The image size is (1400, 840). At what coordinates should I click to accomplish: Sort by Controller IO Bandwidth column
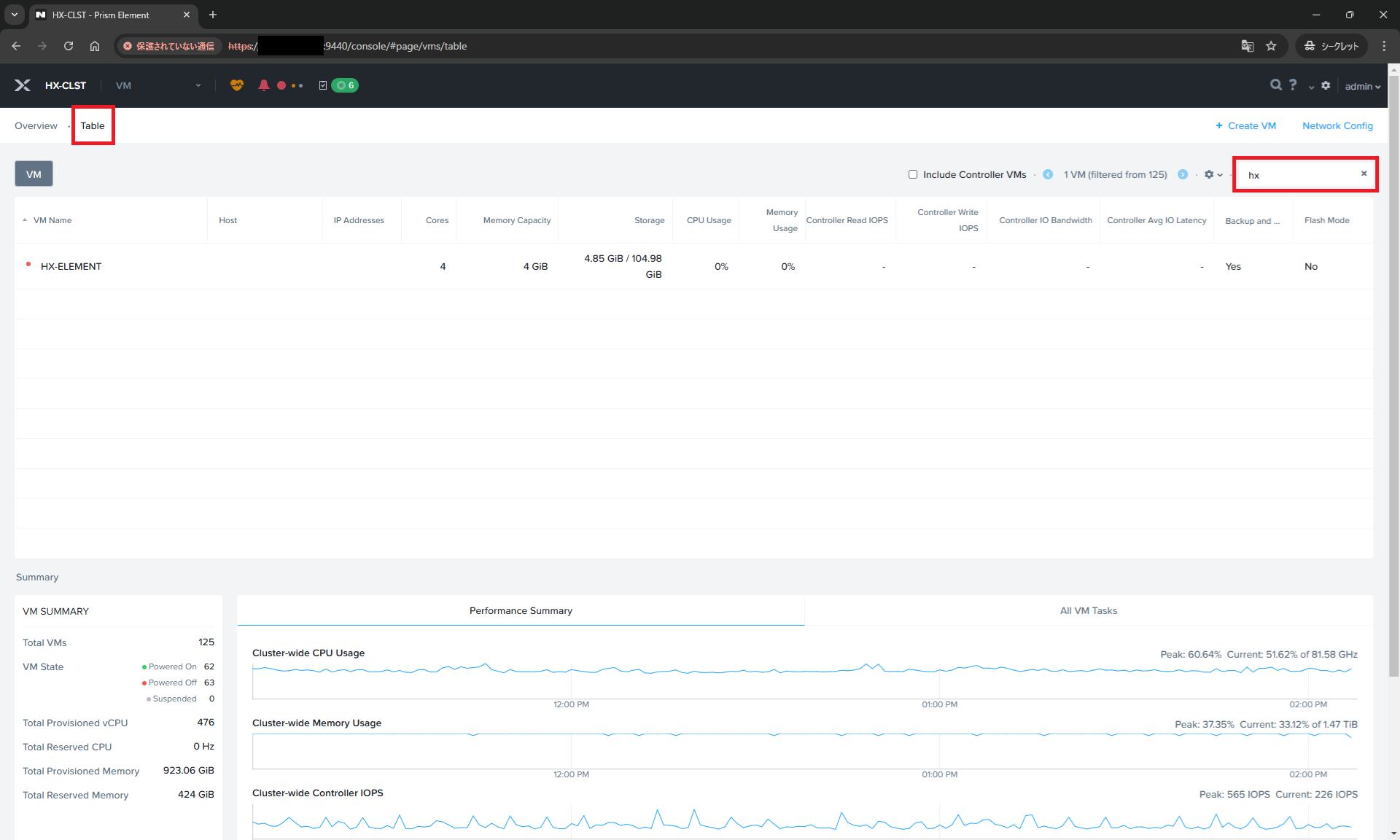tap(1046, 220)
